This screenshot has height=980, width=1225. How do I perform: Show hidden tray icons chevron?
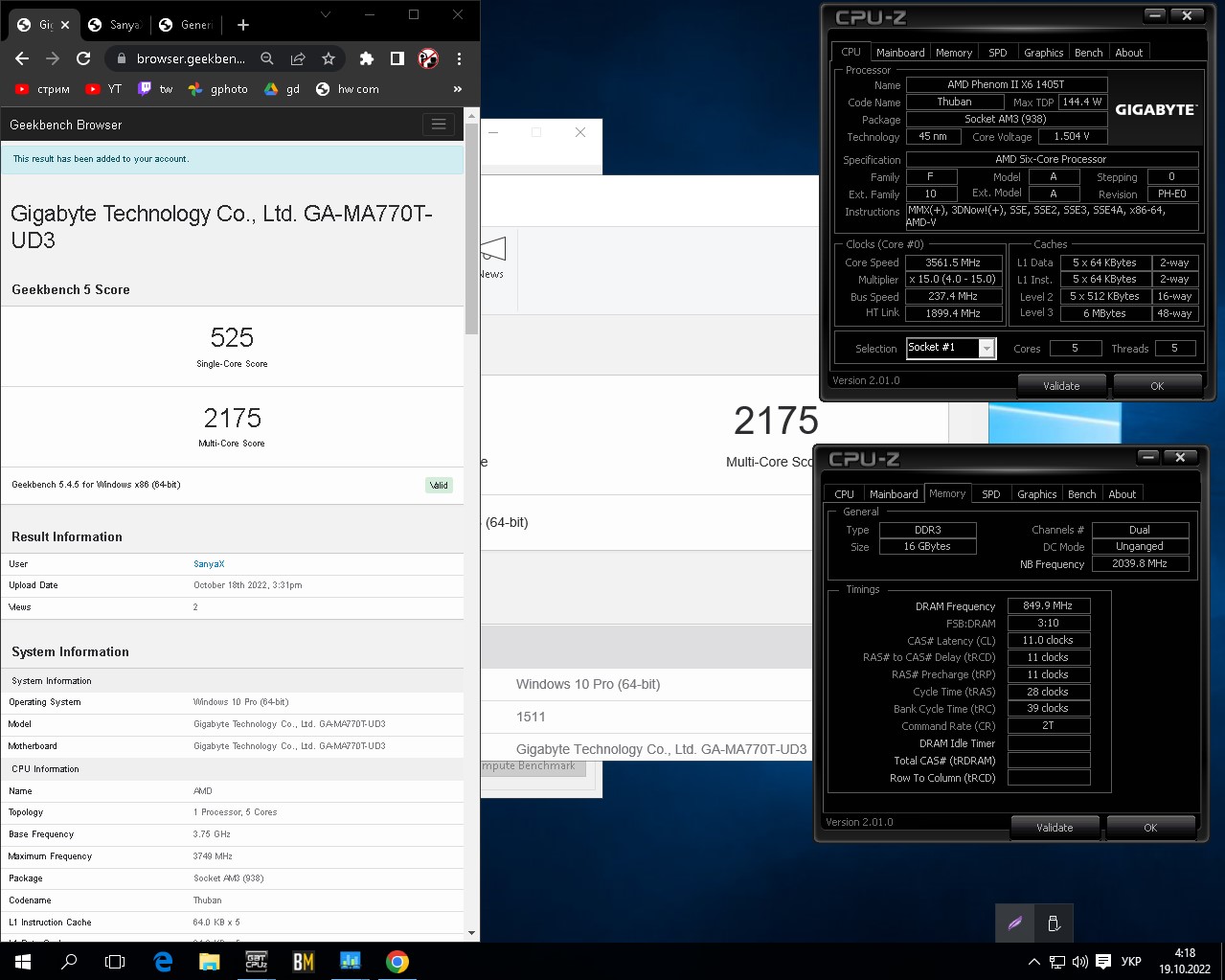pos(1033,962)
